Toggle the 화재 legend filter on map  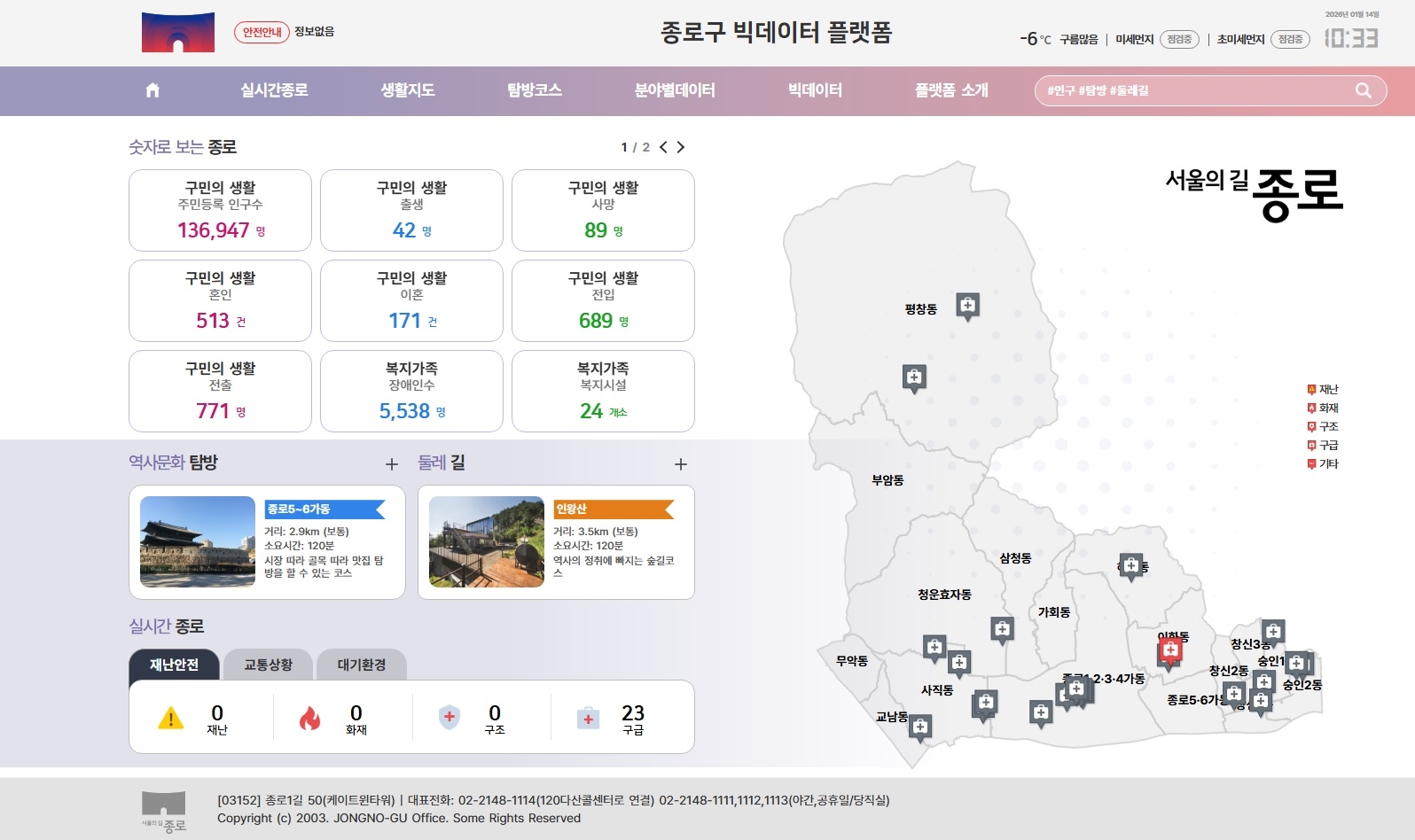pyautogui.click(x=1322, y=408)
